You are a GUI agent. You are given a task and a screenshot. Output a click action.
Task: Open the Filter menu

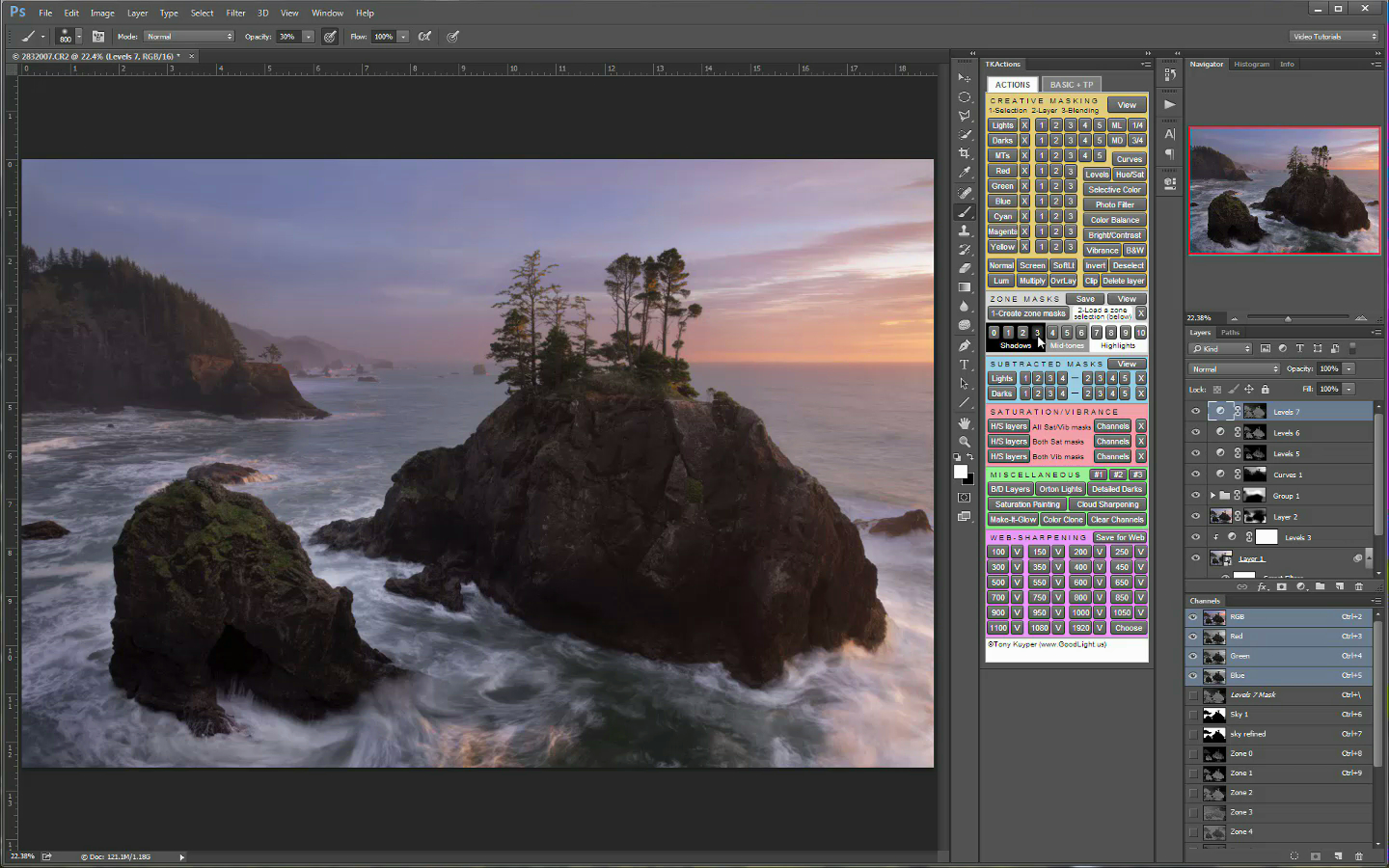click(235, 13)
